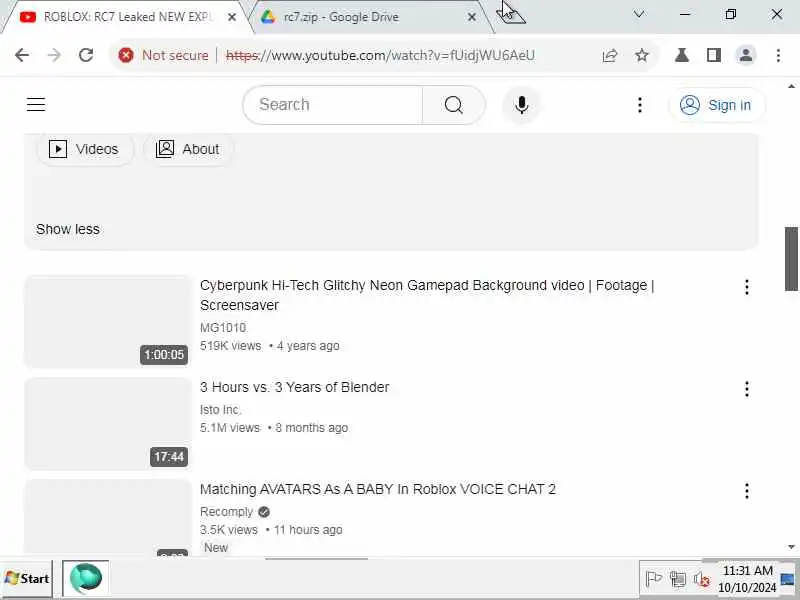This screenshot has width=800, height=600.
Task: Open options for Matching AVATARS video
Action: pyautogui.click(x=746, y=491)
